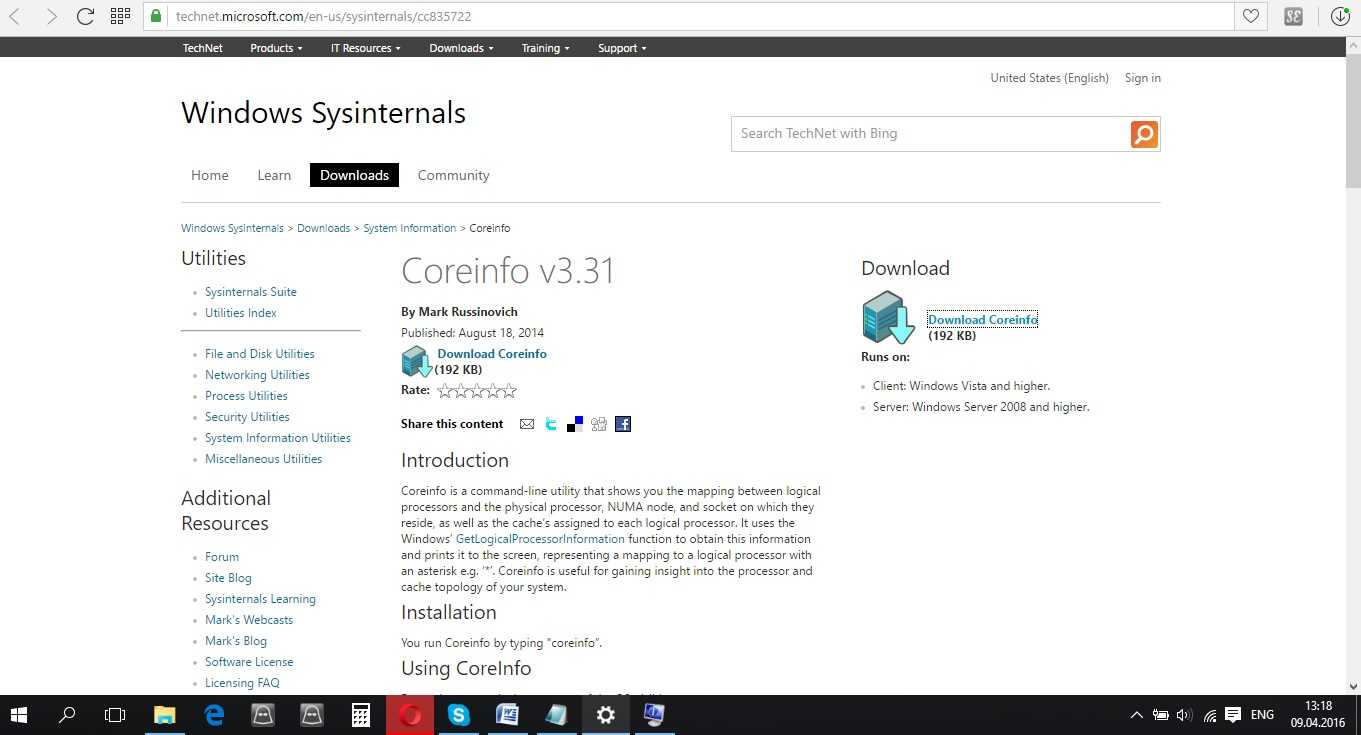This screenshot has height=735, width=1361.
Task: Open Skype from the taskbar
Action: [459, 715]
